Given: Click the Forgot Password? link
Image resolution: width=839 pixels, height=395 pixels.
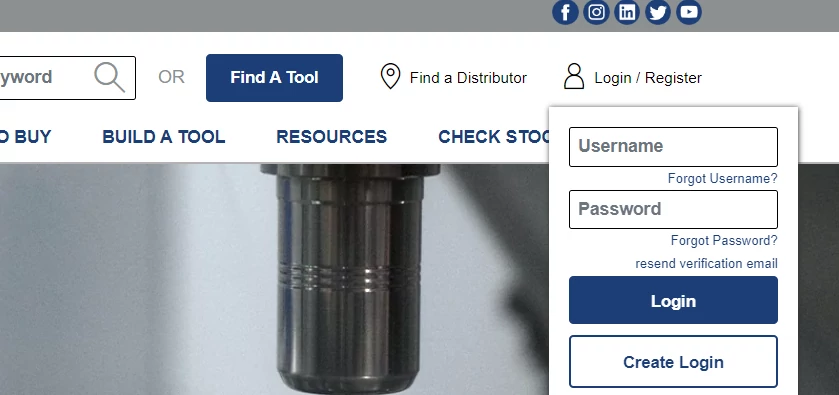Looking at the screenshot, I should (x=724, y=241).
